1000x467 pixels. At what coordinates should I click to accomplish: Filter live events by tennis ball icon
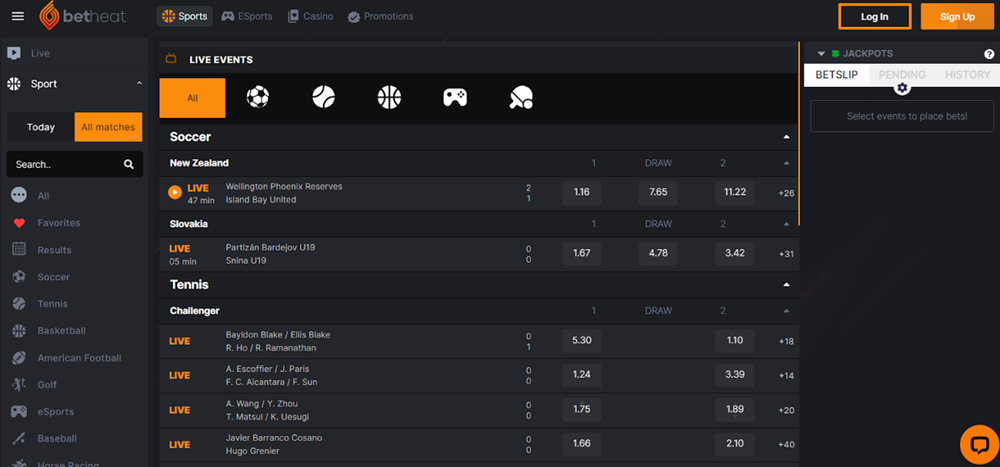(x=323, y=97)
